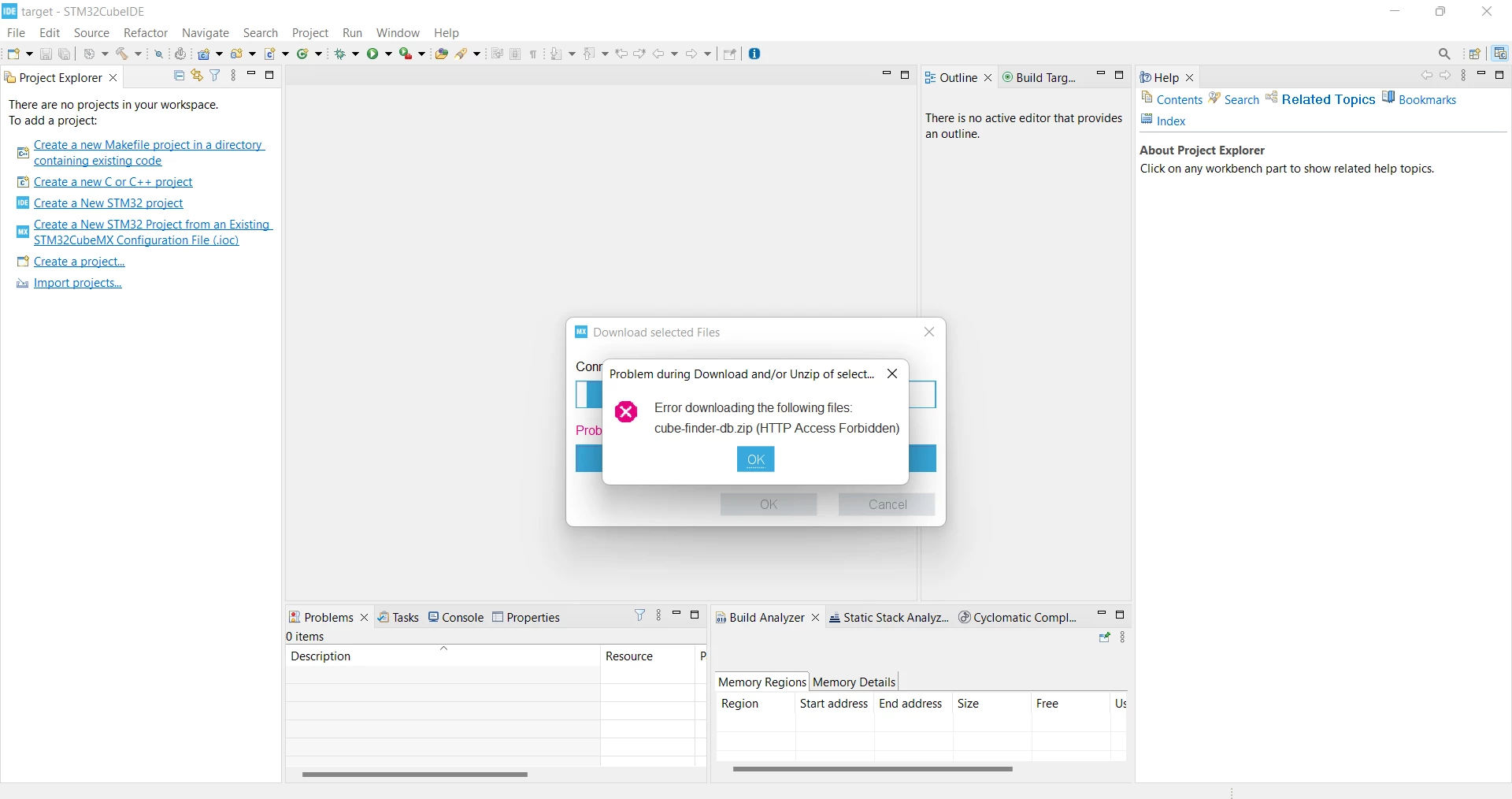Click the Import projects link
Screen dimensions: 1512x799
coord(78,283)
